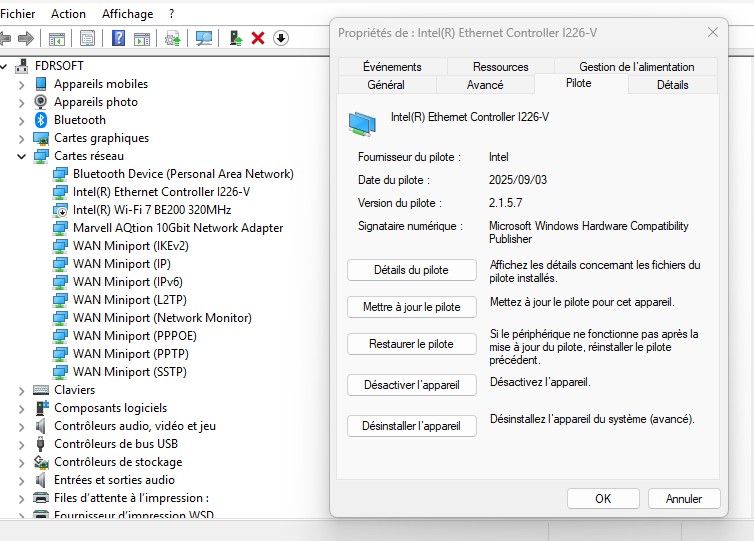Screen dimensions: 754x541
Task: Click the update driver toolbar icon
Action: [x=235, y=38]
